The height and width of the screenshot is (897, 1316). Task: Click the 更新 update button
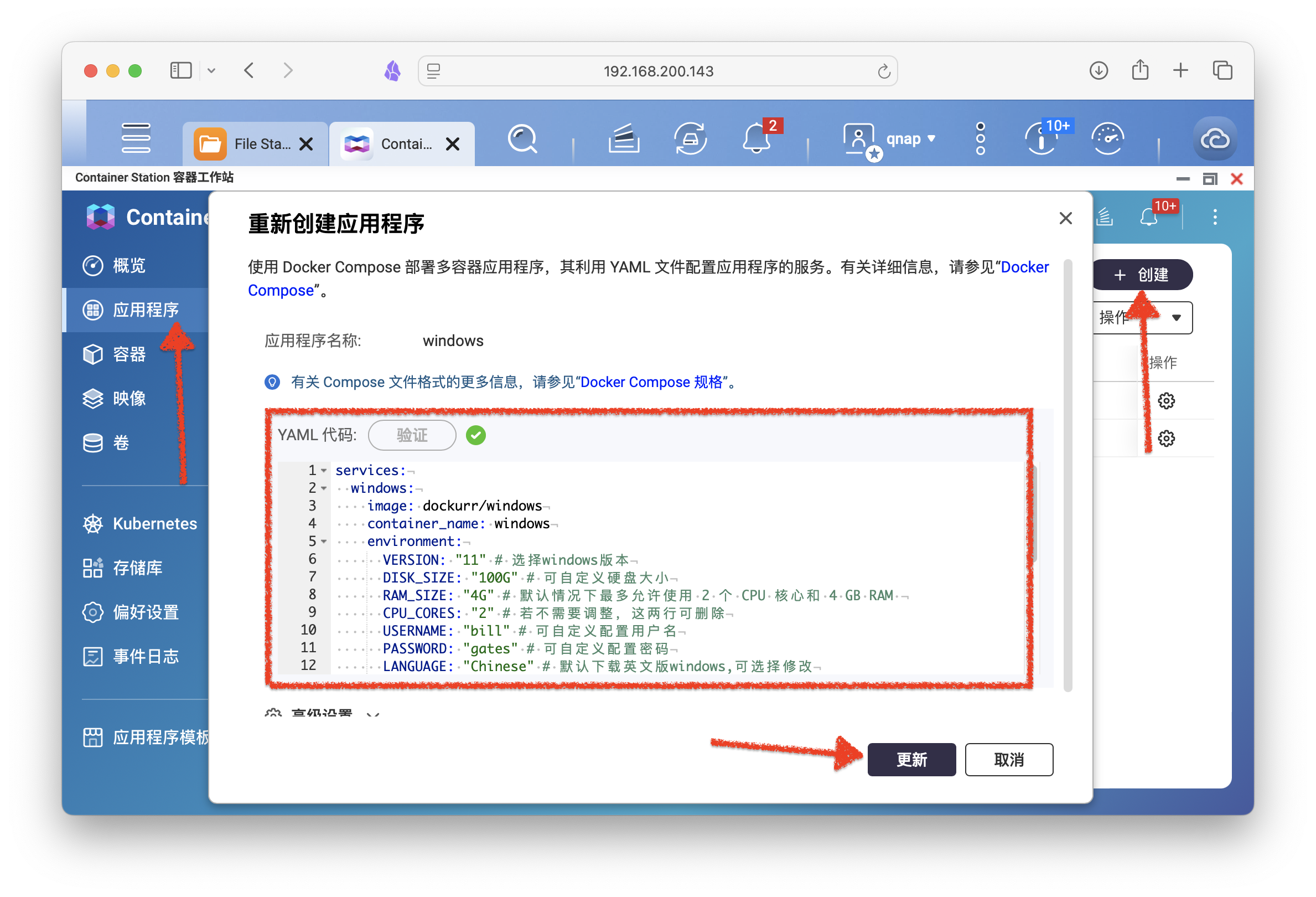pos(911,759)
